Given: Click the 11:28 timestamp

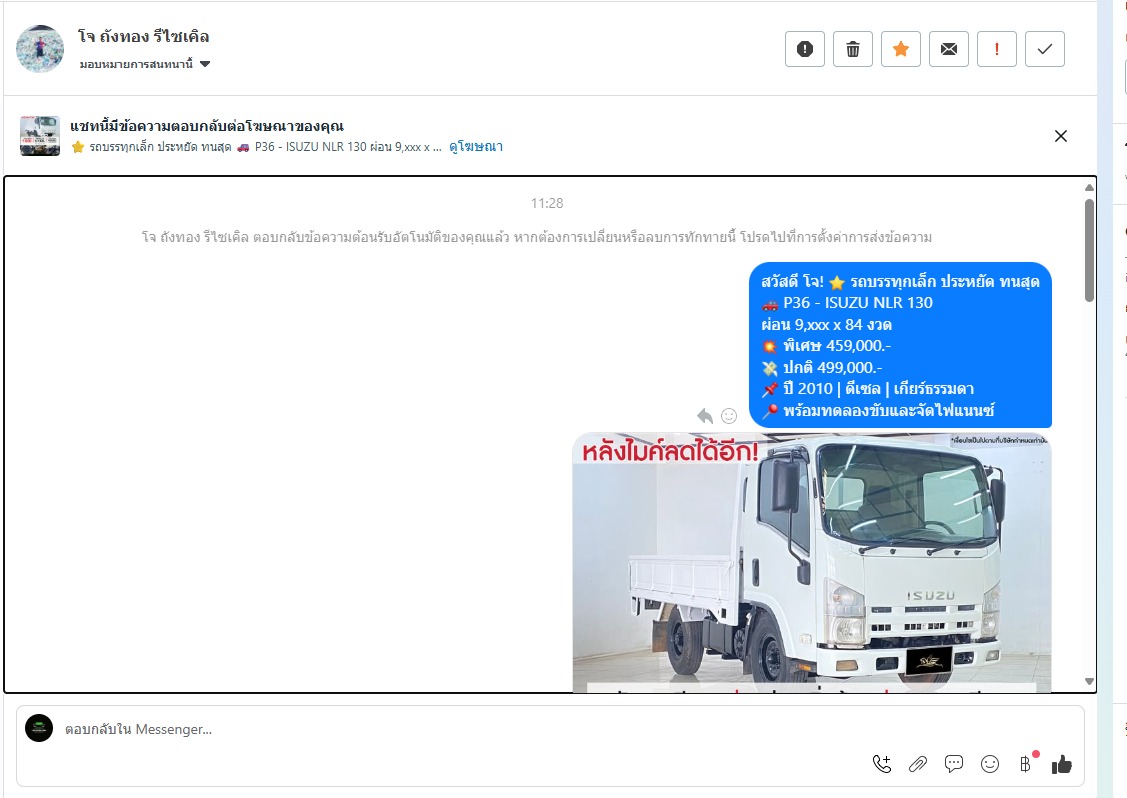Looking at the screenshot, I should pos(547,203).
